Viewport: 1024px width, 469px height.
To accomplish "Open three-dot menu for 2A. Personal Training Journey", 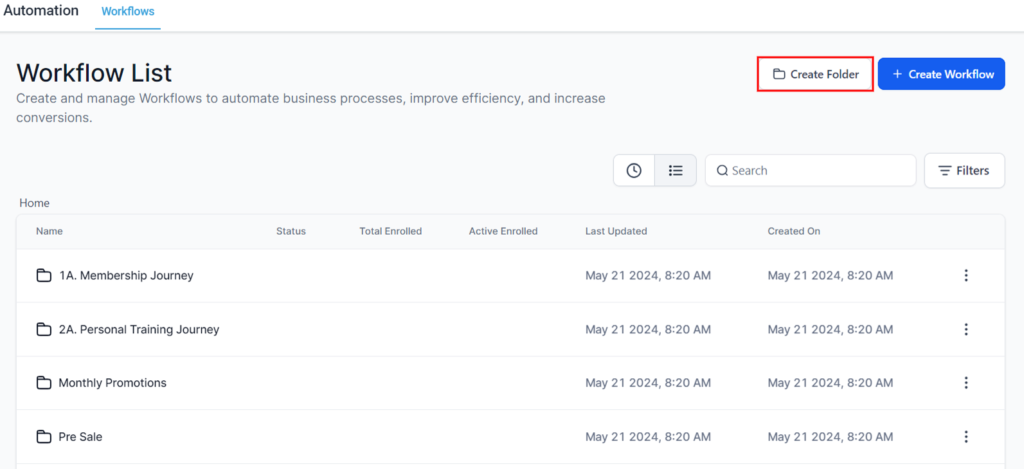I will pyautogui.click(x=965, y=330).
